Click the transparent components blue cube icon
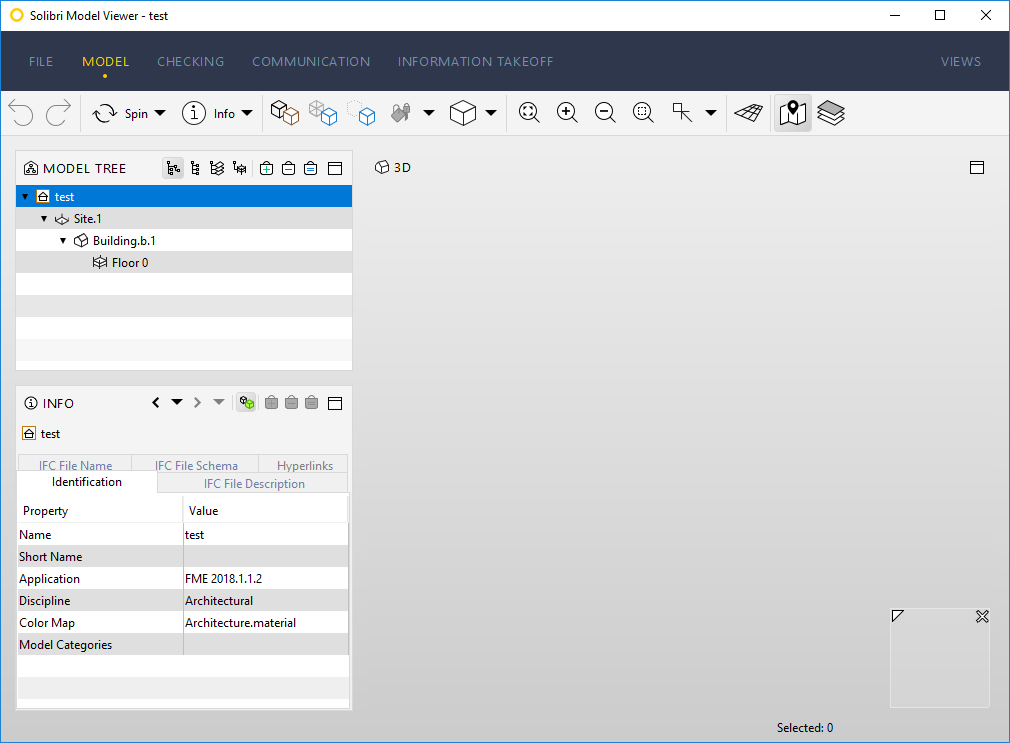1010x743 pixels. pyautogui.click(x=323, y=113)
